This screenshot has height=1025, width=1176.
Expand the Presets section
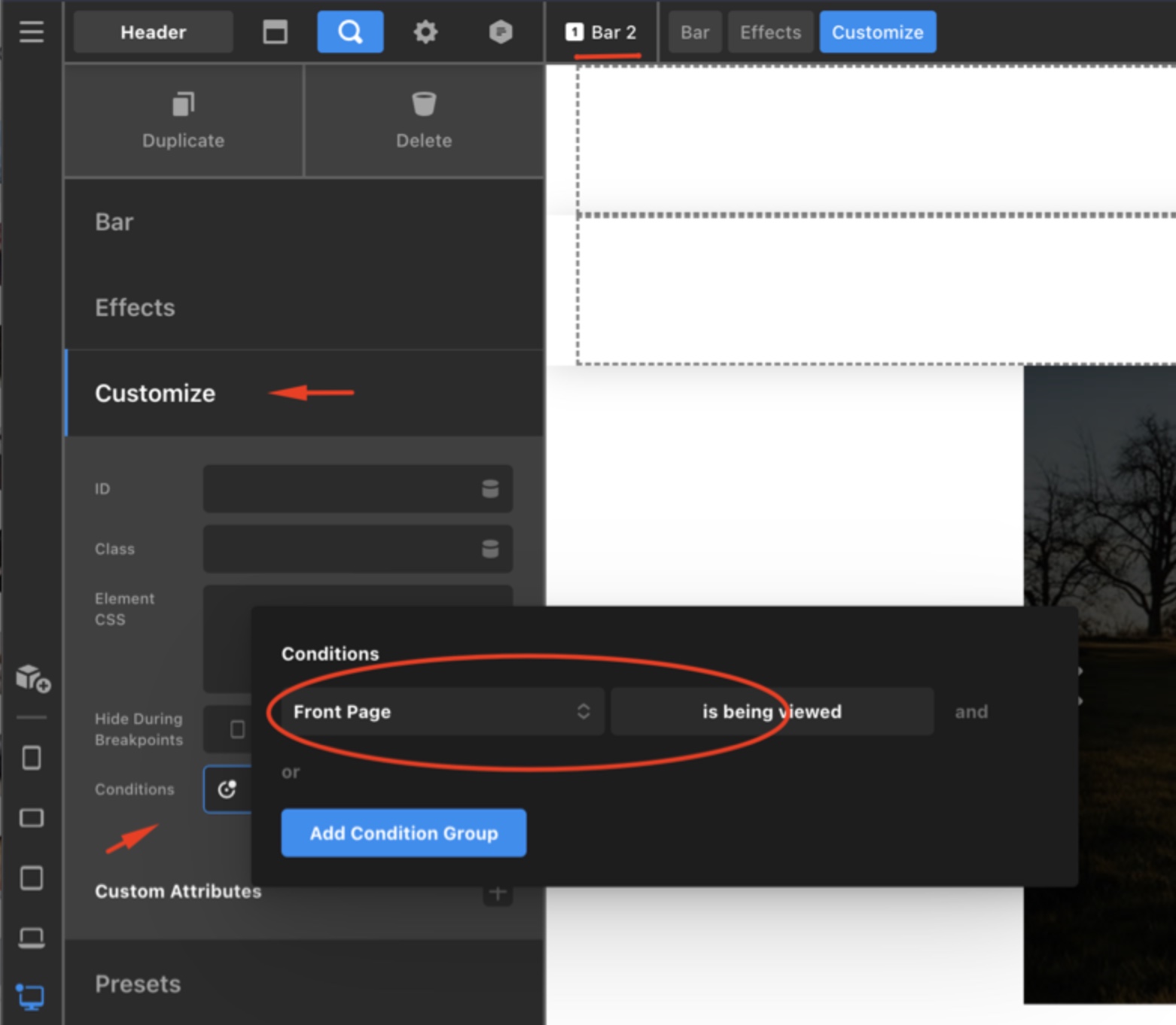pos(139,984)
